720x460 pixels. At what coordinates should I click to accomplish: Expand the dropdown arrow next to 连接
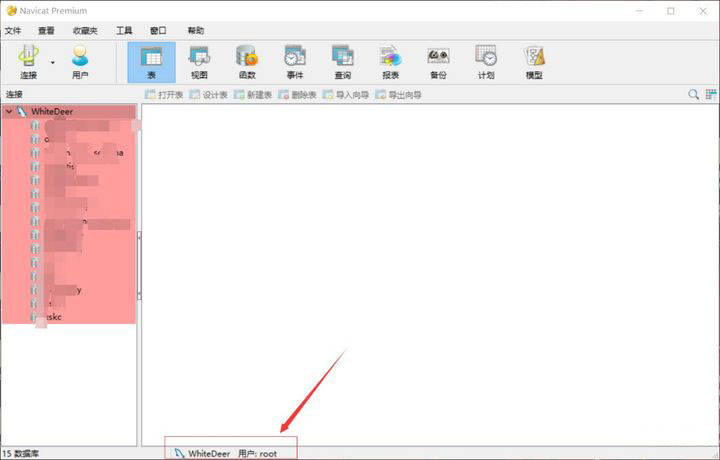pyautogui.click(x=53, y=62)
